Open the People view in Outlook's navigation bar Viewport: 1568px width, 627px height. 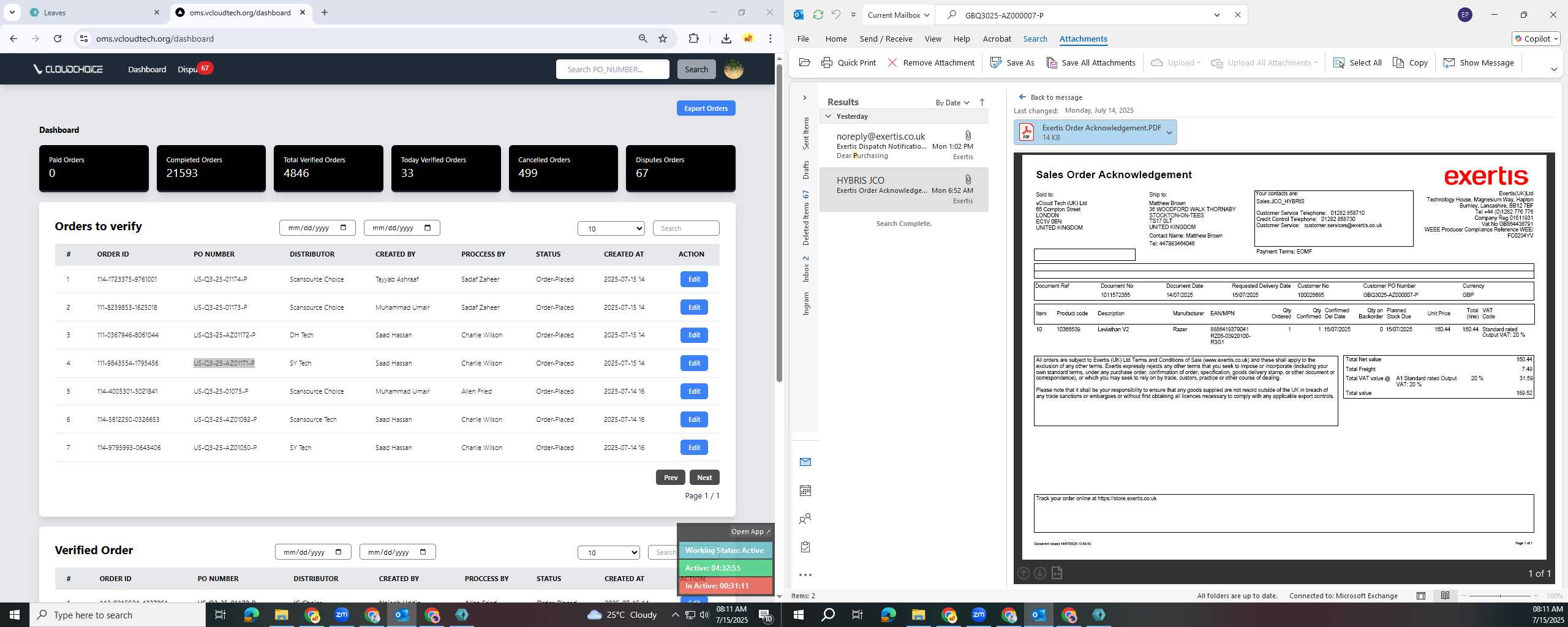click(805, 519)
